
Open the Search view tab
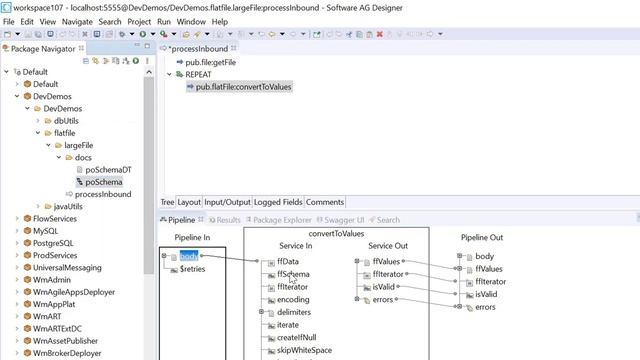[x=384, y=220]
